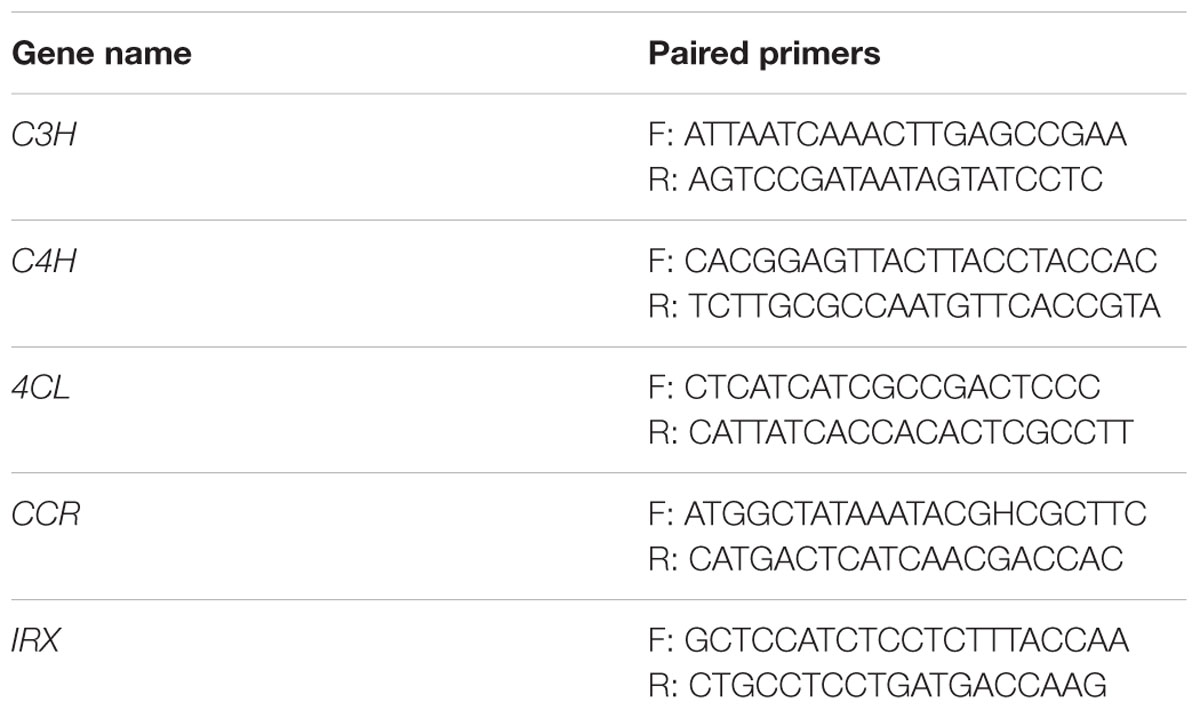Click the F: label in the CCR row
This screenshot has height=710, width=1200.
(x=662, y=514)
